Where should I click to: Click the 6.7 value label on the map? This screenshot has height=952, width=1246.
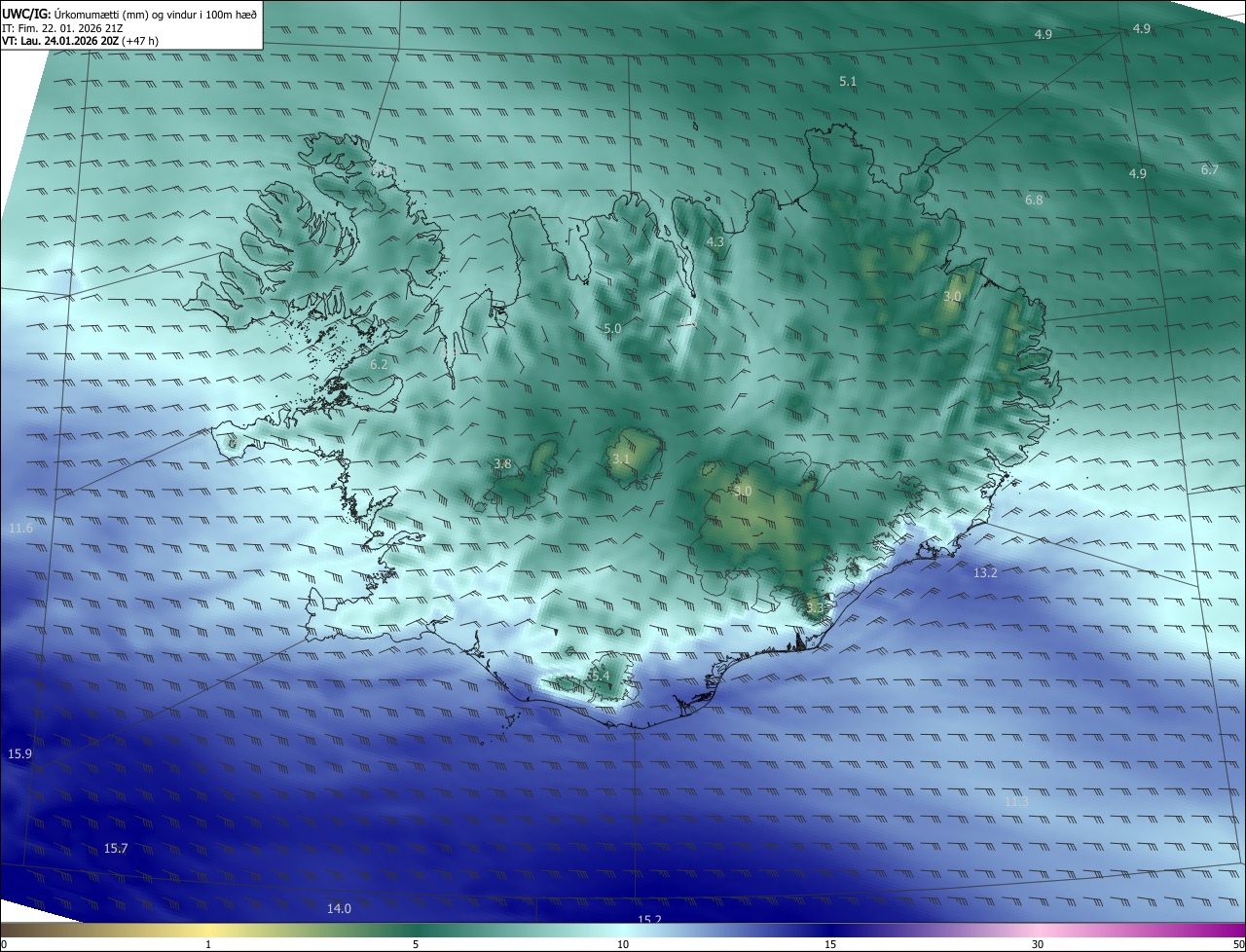(x=1209, y=169)
